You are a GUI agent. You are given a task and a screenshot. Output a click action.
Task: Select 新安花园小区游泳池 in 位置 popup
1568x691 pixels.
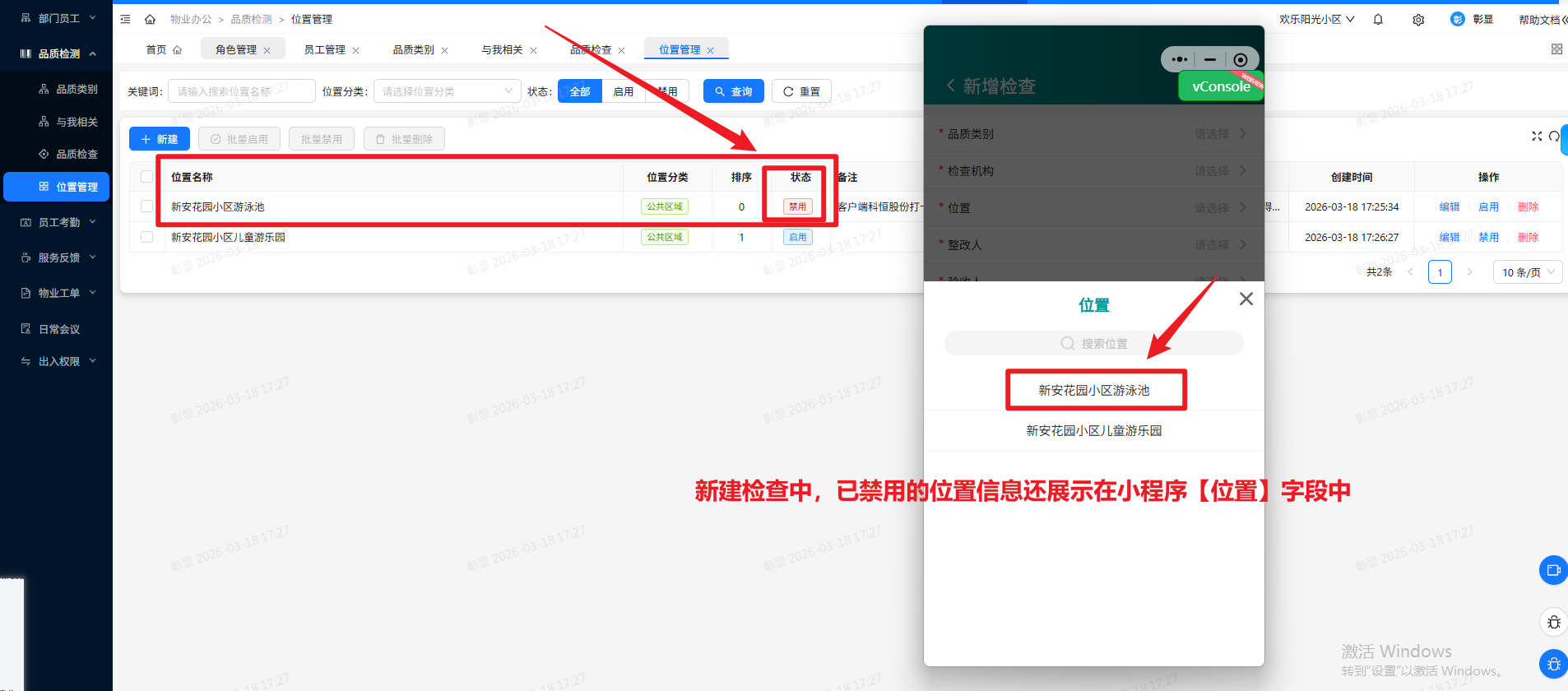(1094, 390)
